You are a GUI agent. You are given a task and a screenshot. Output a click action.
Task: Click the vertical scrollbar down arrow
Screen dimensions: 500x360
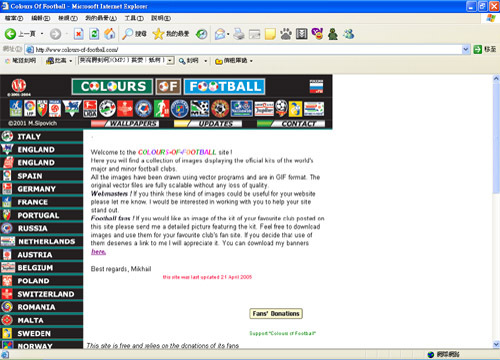(496, 344)
